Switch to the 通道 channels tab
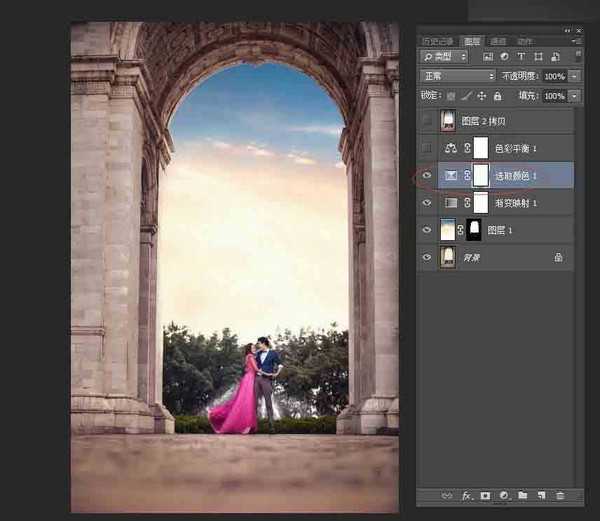Viewport: 600px width, 521px height. coord(498,41)
